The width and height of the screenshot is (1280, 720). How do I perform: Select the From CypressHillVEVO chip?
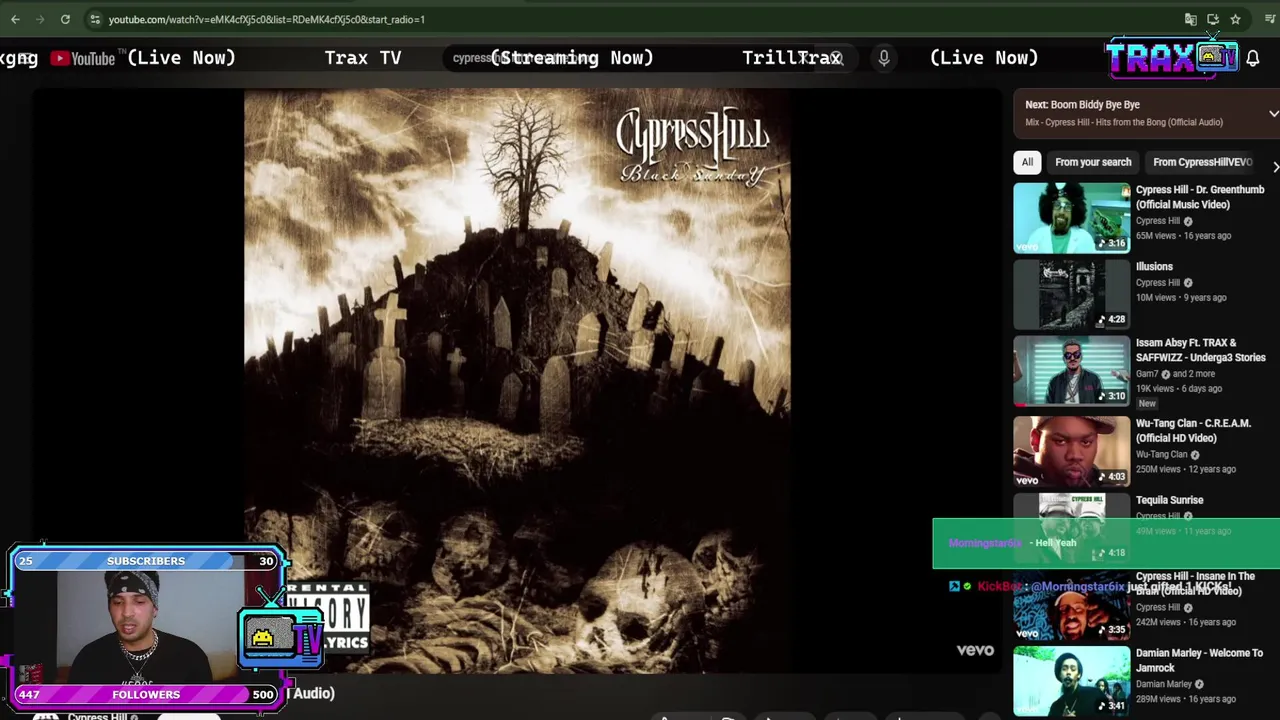point(1202,162)
